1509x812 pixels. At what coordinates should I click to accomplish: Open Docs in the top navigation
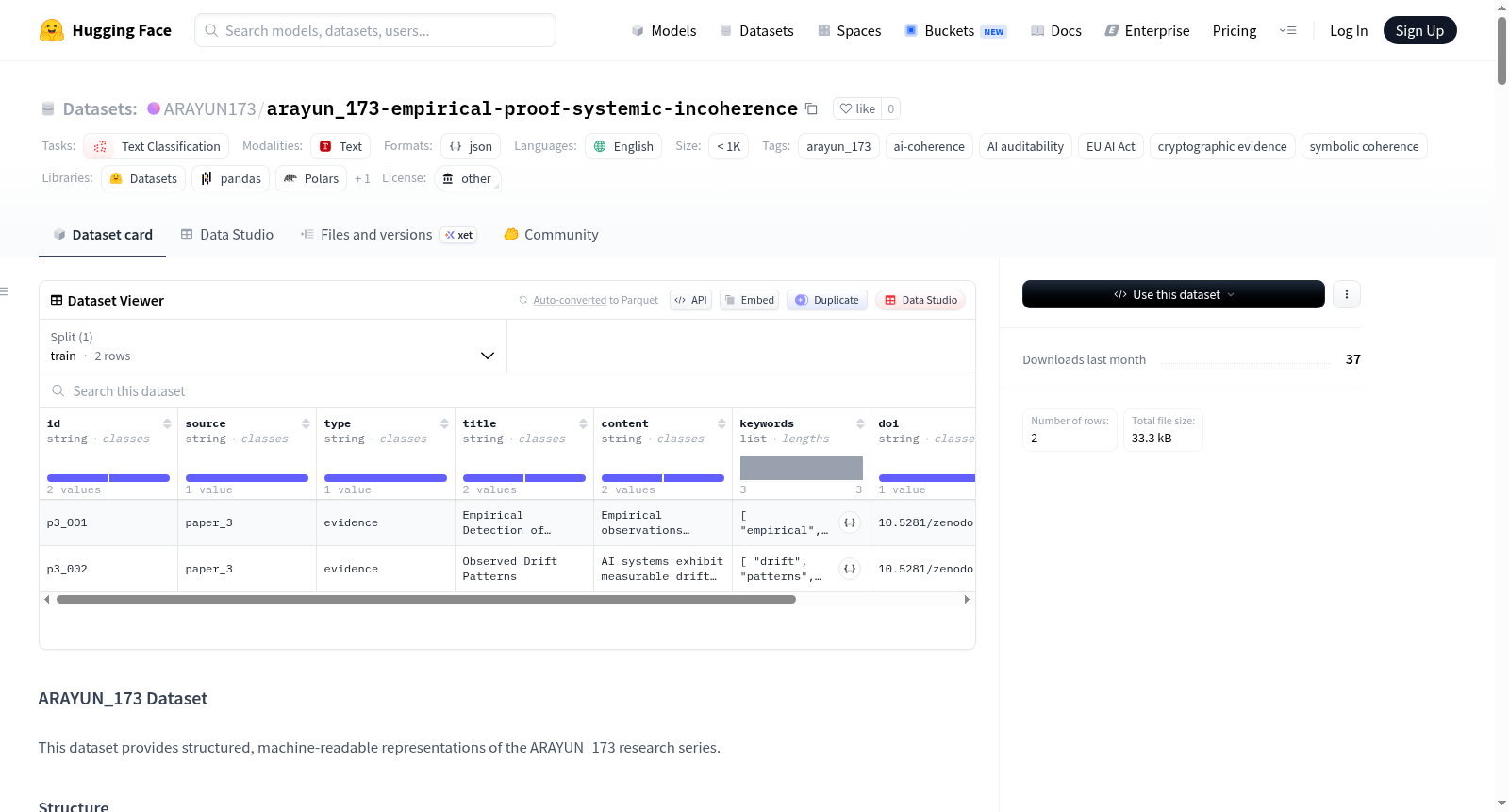tap(1056, 30)
